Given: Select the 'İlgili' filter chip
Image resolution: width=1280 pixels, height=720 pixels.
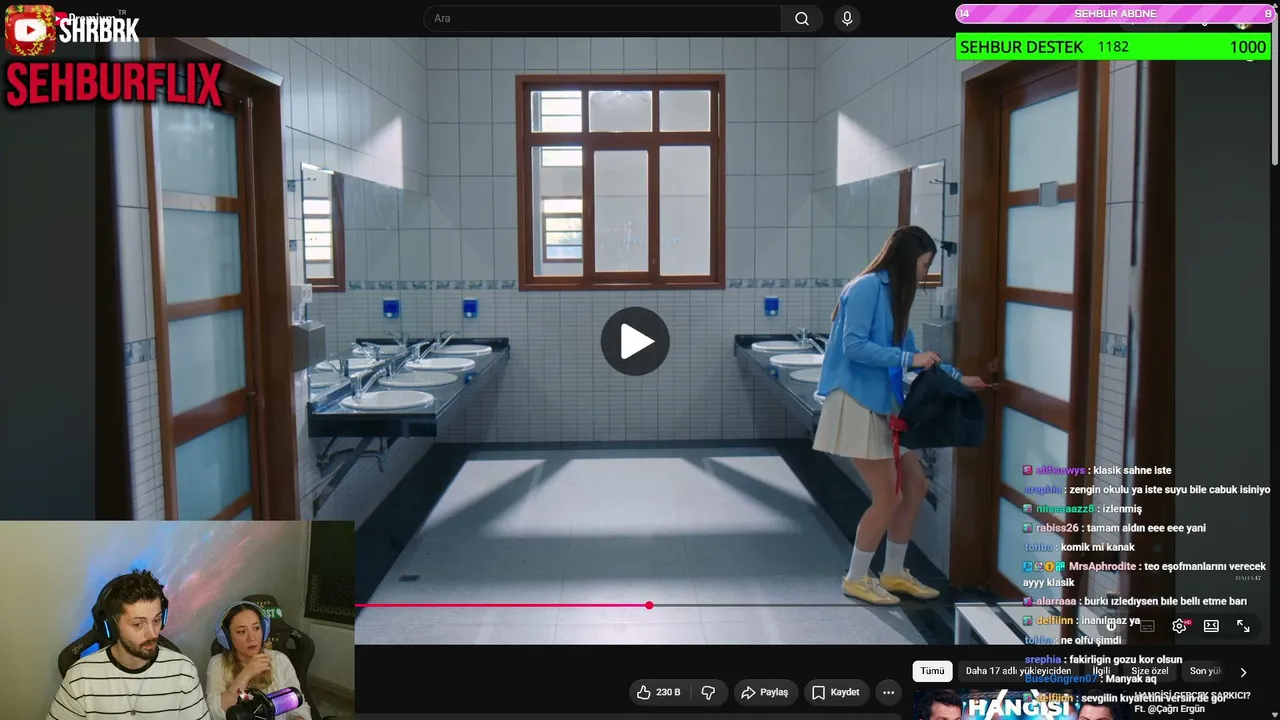Looking at the screenshot, I should click(1101, 671).
